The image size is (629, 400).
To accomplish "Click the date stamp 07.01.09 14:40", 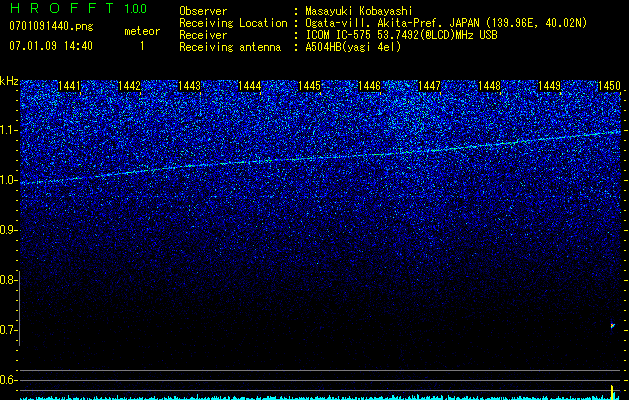I will click(51, 46).
